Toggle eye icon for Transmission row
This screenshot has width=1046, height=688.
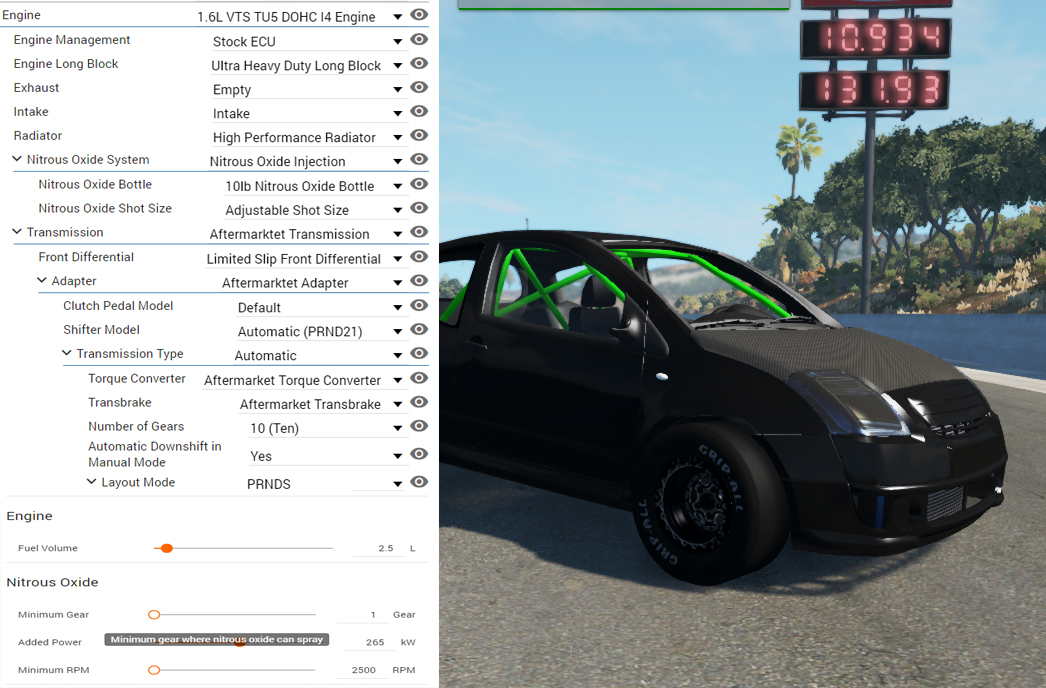pos(419,232)
